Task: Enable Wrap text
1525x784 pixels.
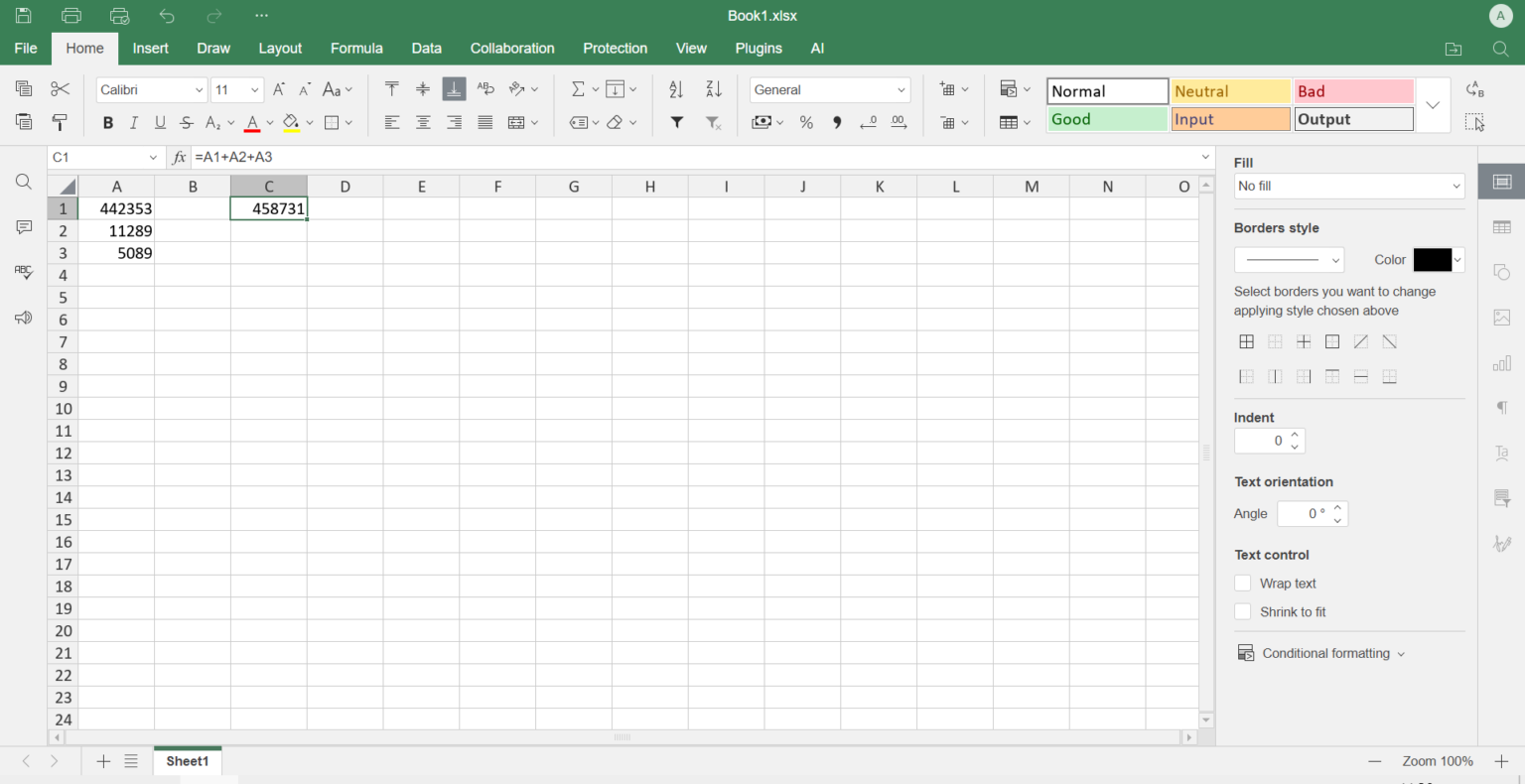Action: pos(1243,584)
